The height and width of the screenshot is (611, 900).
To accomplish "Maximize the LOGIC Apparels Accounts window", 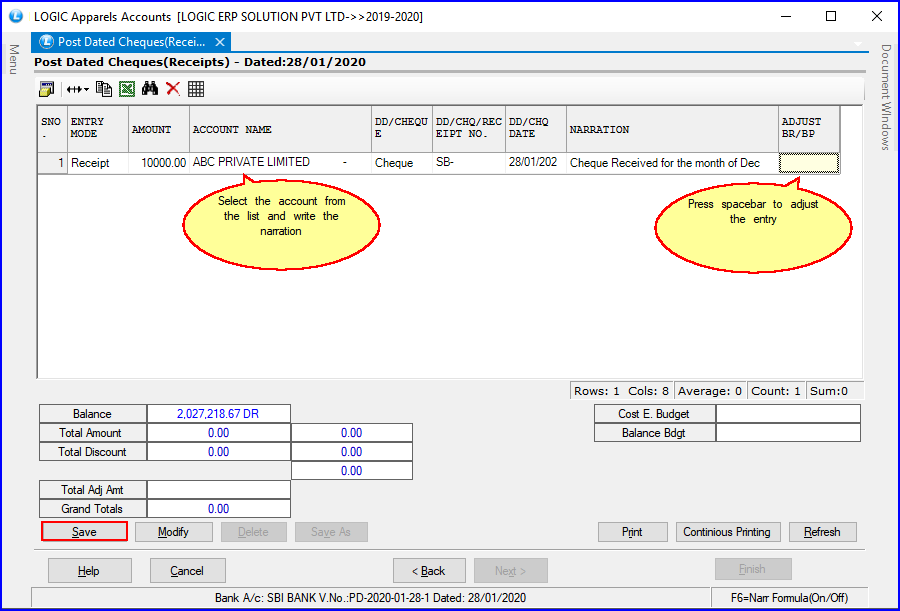I will tap(831, 16).
